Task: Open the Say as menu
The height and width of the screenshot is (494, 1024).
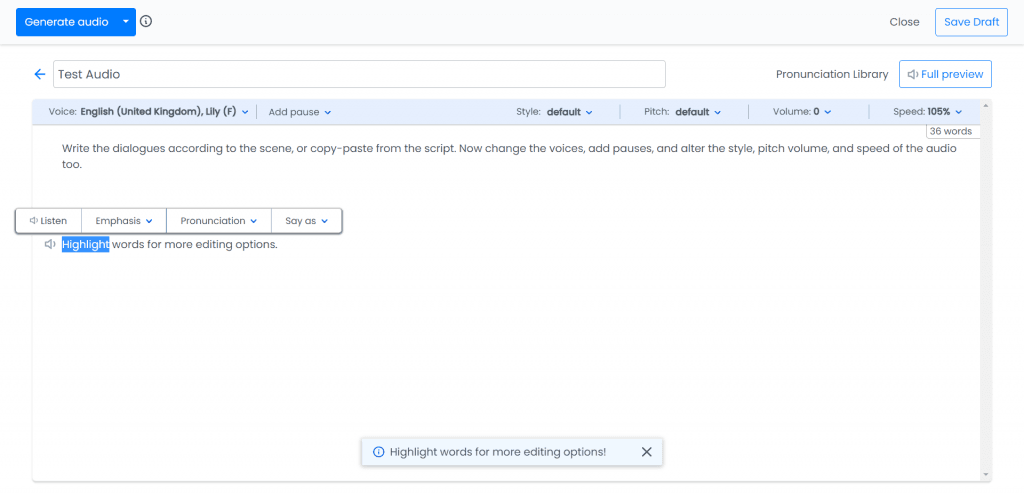Action: tap(306, 221)
